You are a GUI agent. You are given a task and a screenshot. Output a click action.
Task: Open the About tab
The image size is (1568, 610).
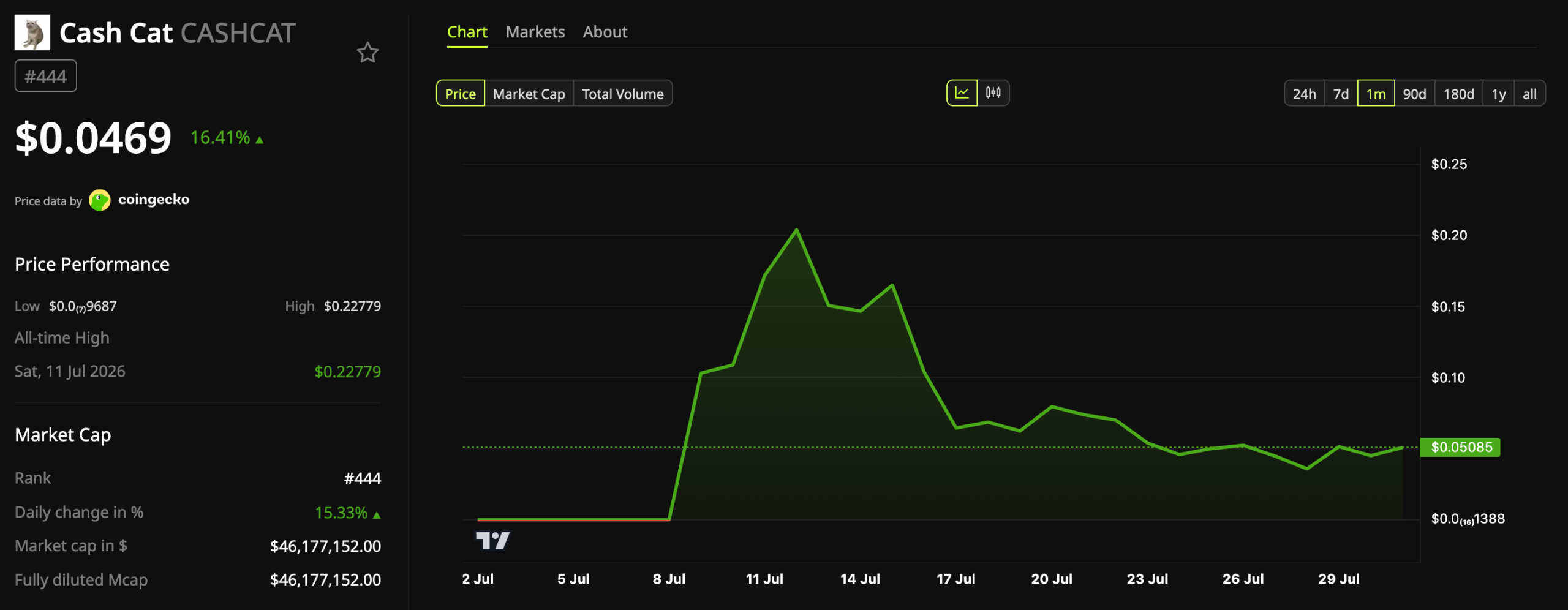[605, 32]
